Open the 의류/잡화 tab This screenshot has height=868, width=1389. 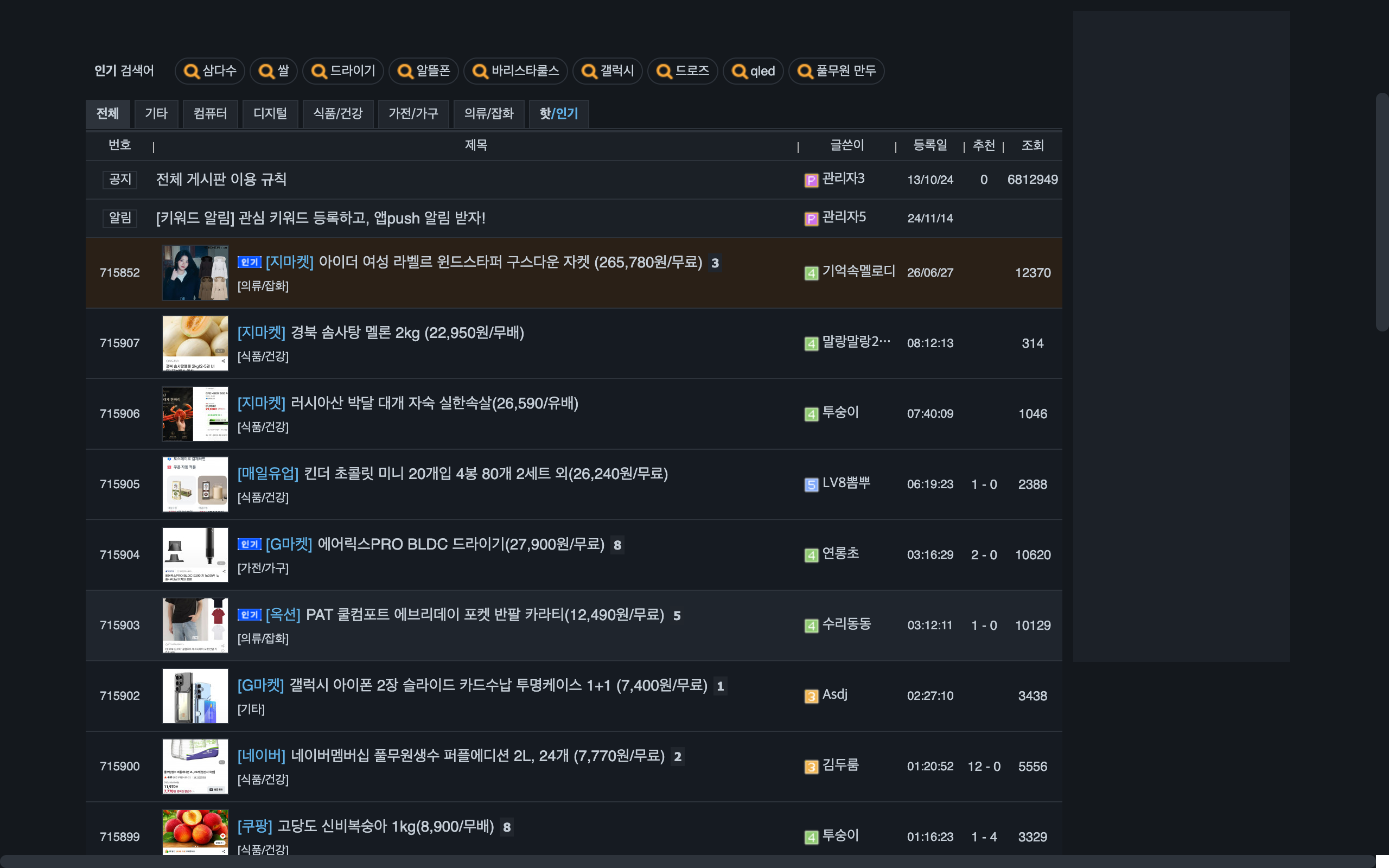click(489, 114)
